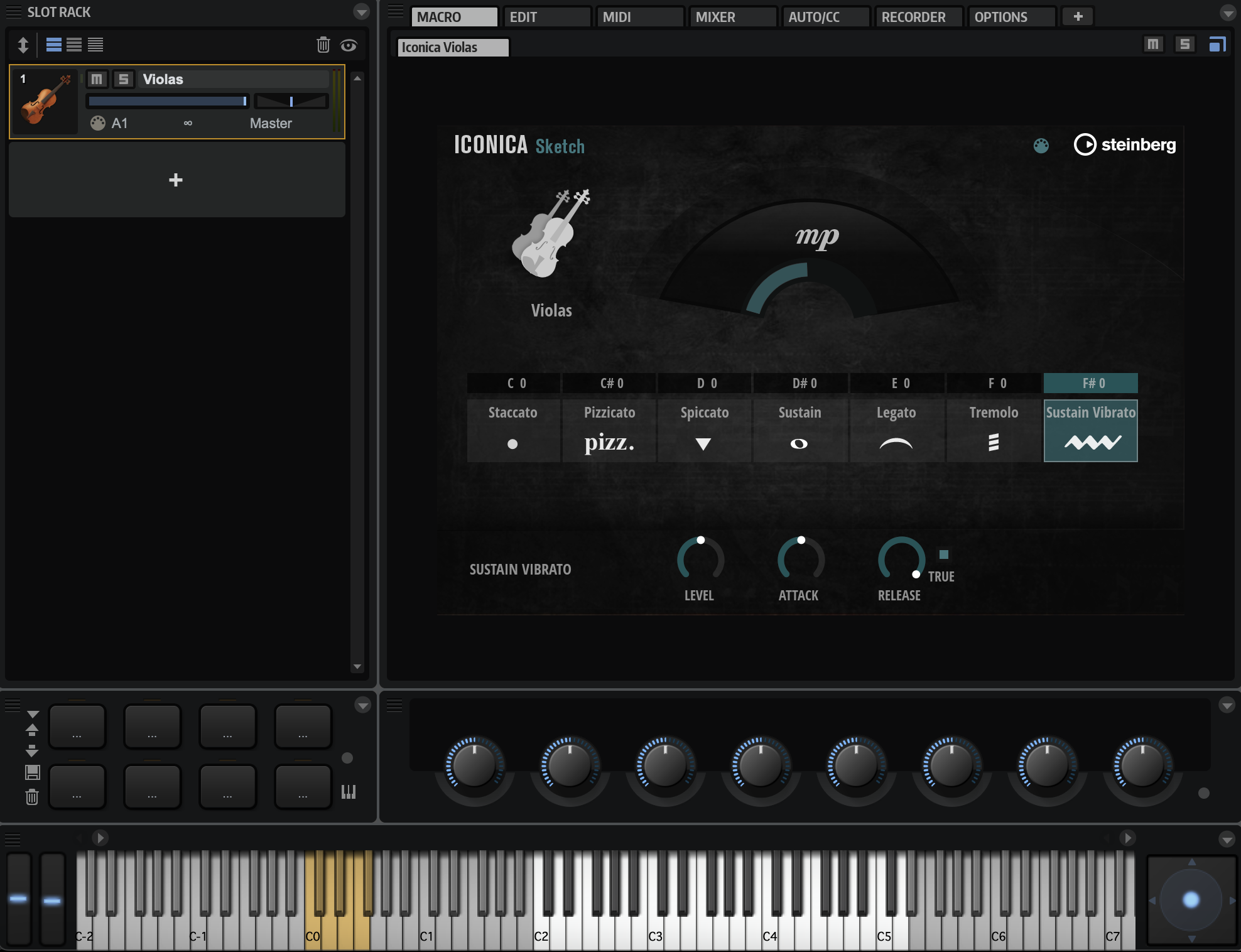
Task: Click the Steinberg logo
Action: click(x=1125, y=144)
